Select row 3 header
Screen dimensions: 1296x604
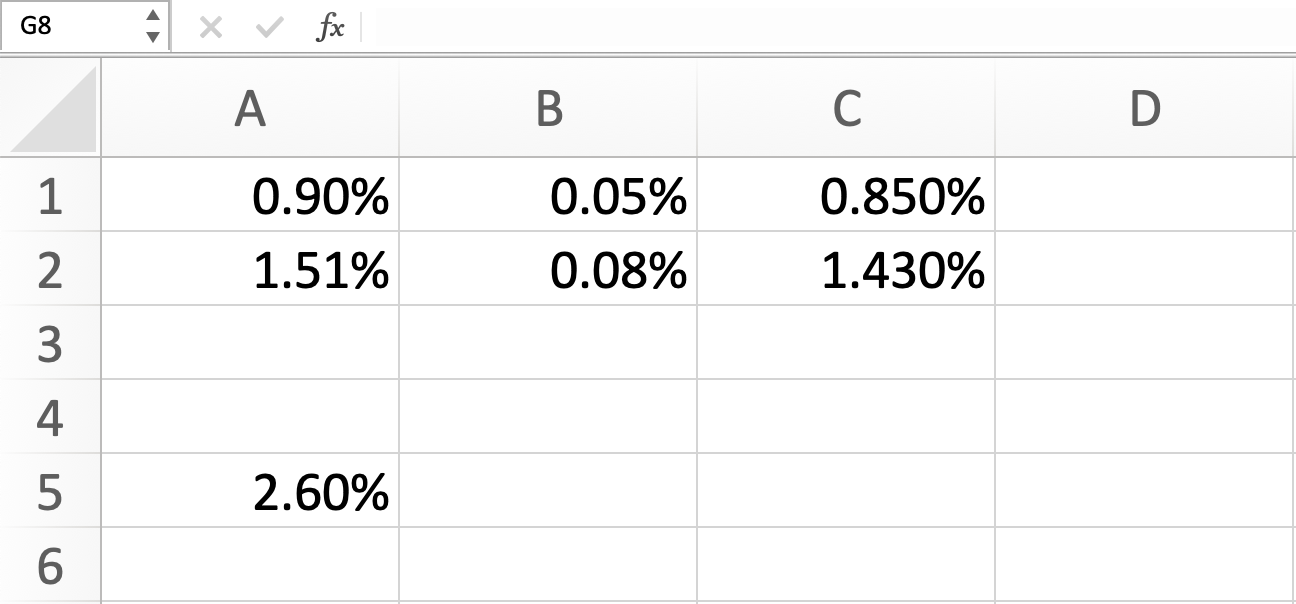50,343
